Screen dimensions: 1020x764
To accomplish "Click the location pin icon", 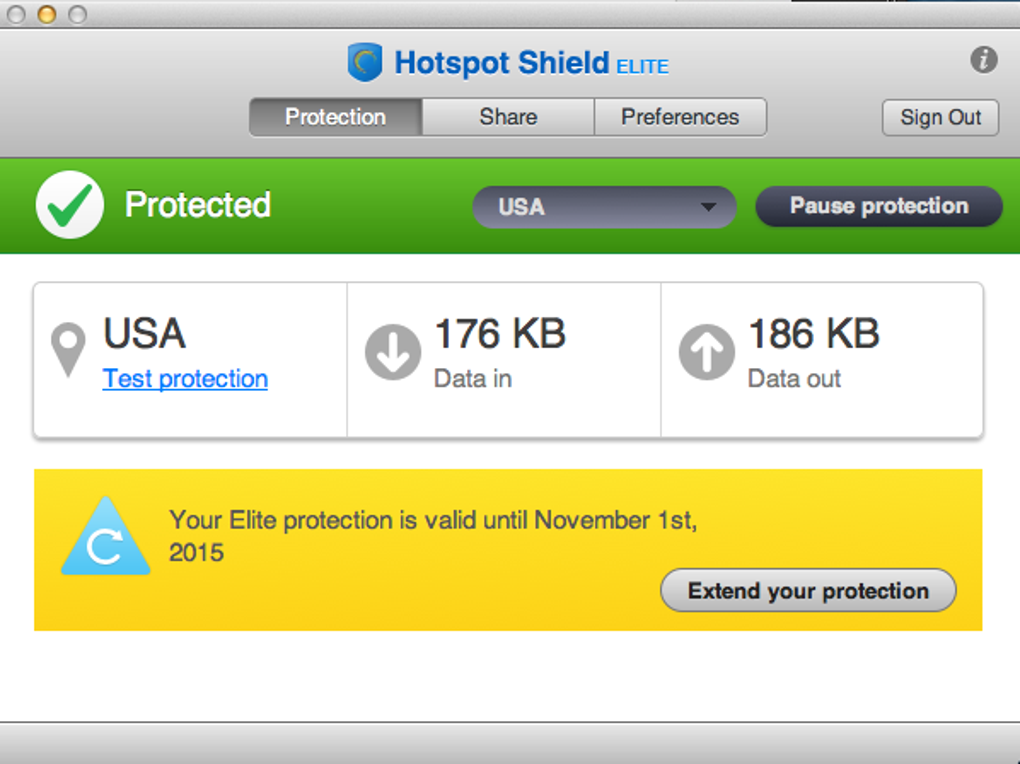I will coord(68,350).
